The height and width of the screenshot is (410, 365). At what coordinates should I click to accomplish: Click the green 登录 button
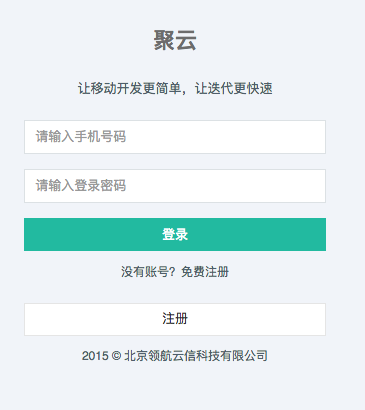pyautogui.click(x=175, y=234)
